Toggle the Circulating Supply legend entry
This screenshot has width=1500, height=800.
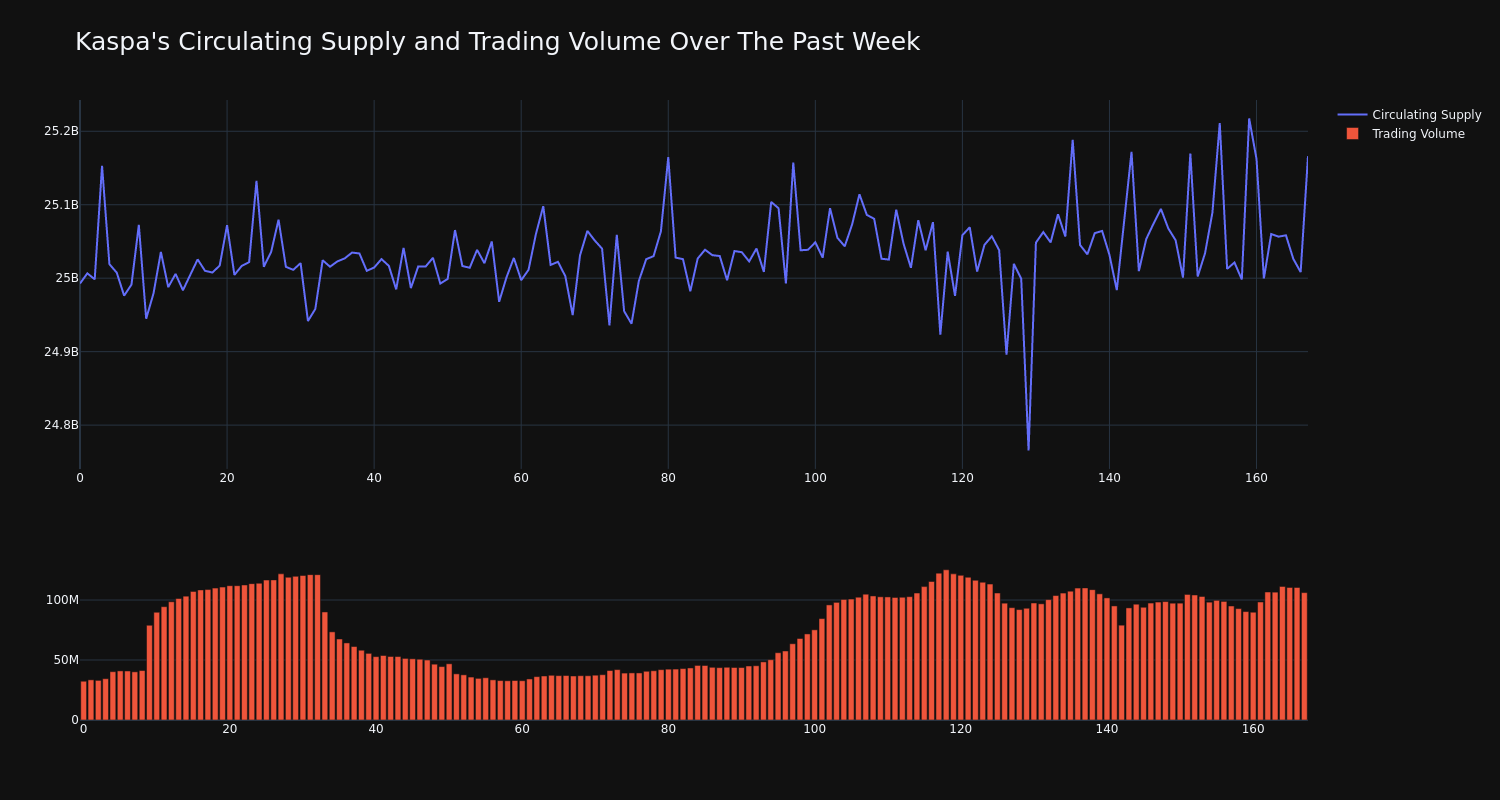click(1409, 115)
